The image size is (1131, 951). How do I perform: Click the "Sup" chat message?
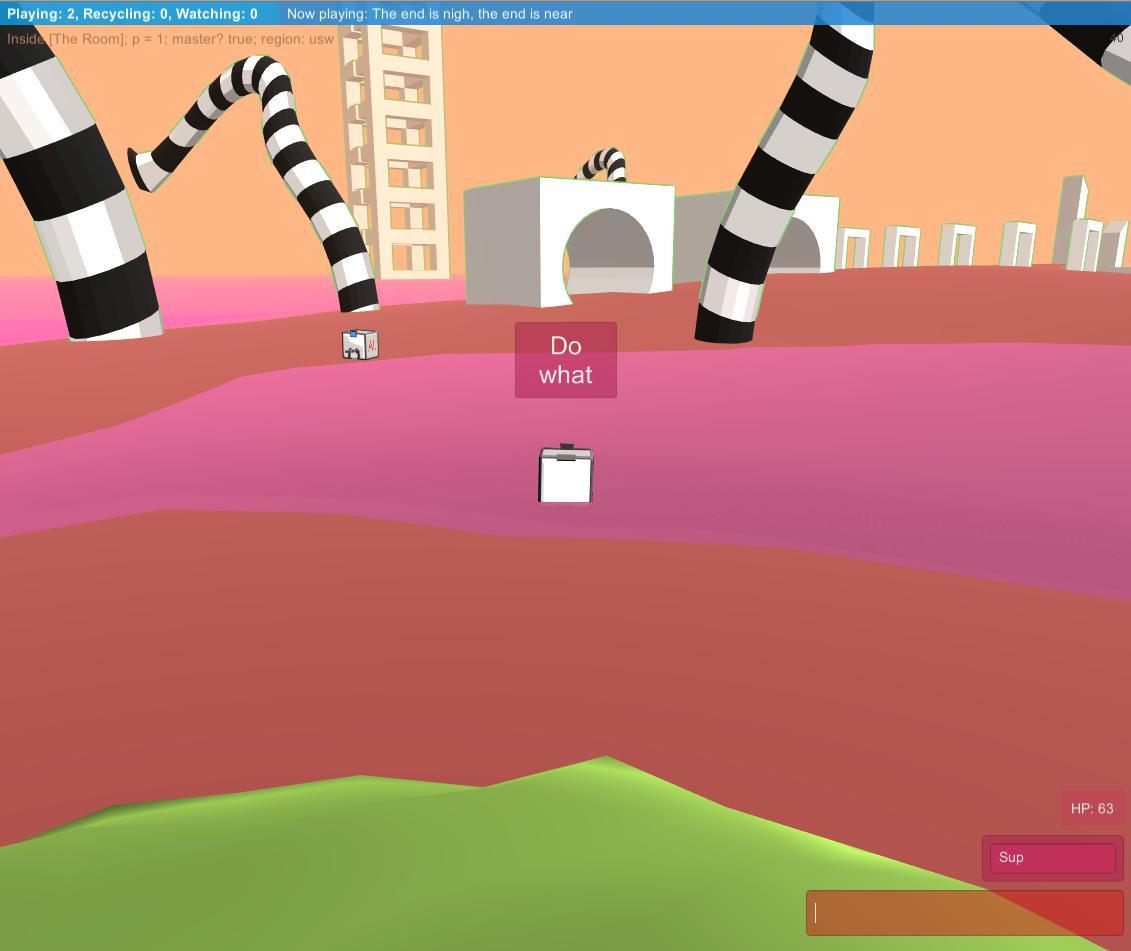pos(1052,858)
